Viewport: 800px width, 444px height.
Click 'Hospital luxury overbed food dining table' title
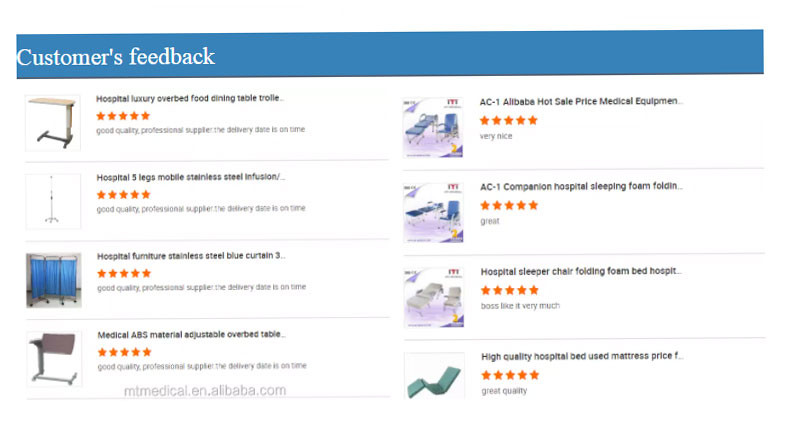click(190, 98)
